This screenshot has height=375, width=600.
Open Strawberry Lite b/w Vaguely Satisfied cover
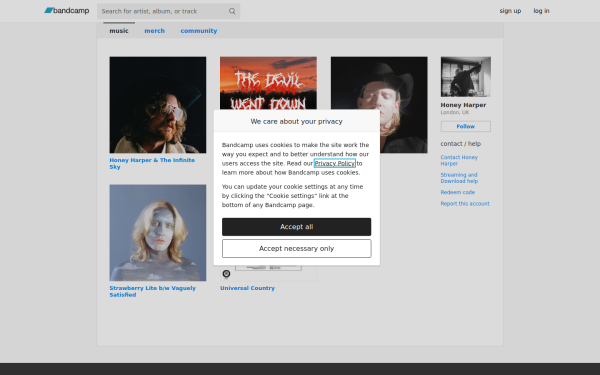pyautogui.click(x=158, y=233)
